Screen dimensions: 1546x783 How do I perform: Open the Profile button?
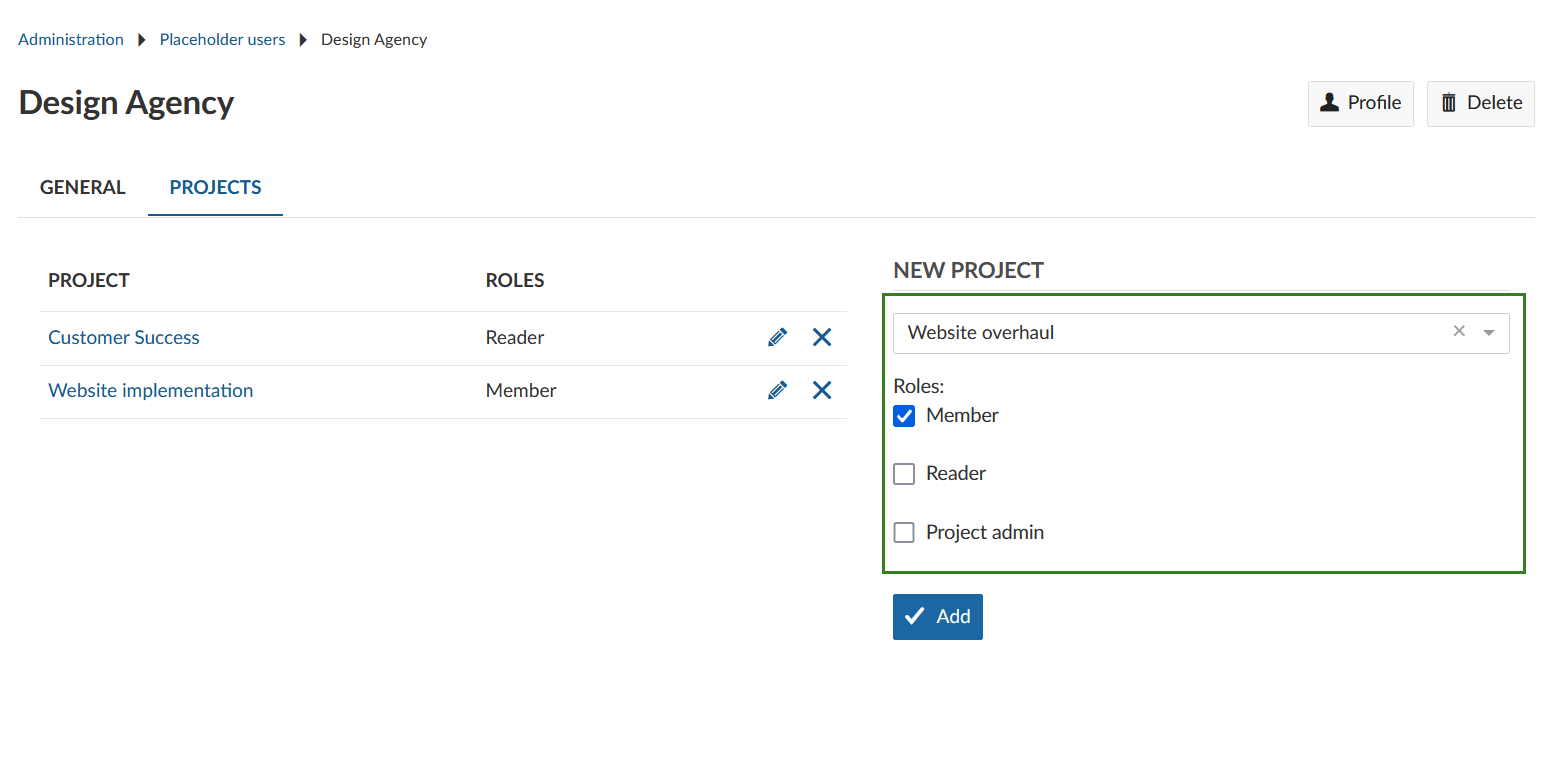point(1360,103)
